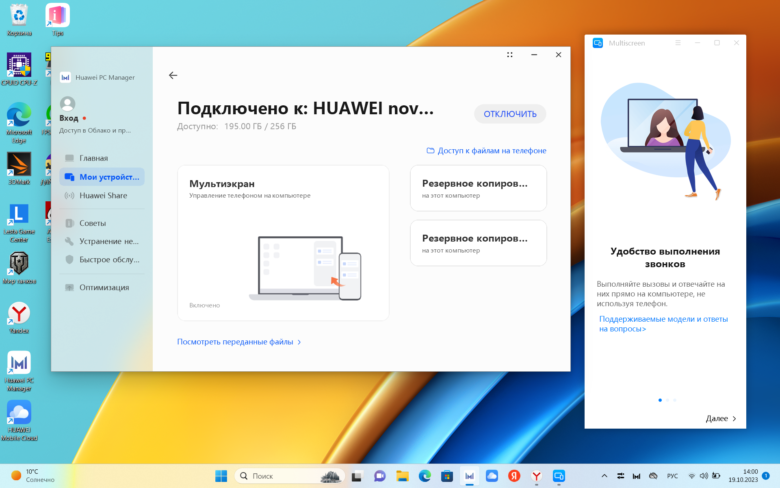Open the Lesta Game Center desktop shortcut
The height and width of the screenshot is (488, 780).
click(x=19, y=222)
